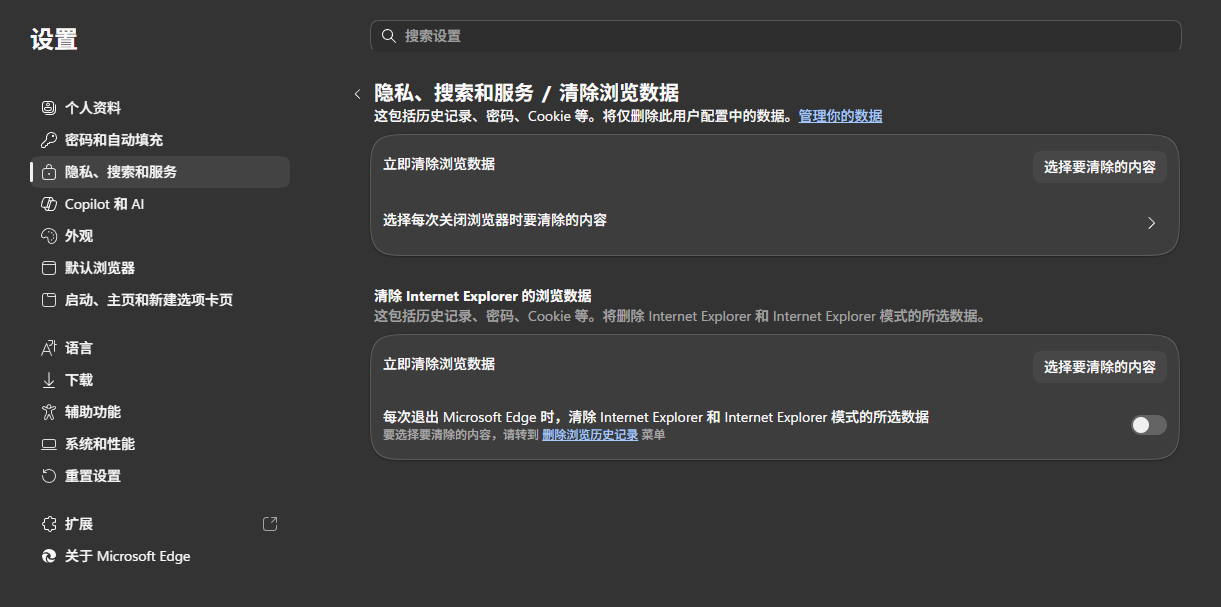Select Copilot 和 AI in the sidebar
Screen dimensions: 1221x607
(x=160, y=204)
